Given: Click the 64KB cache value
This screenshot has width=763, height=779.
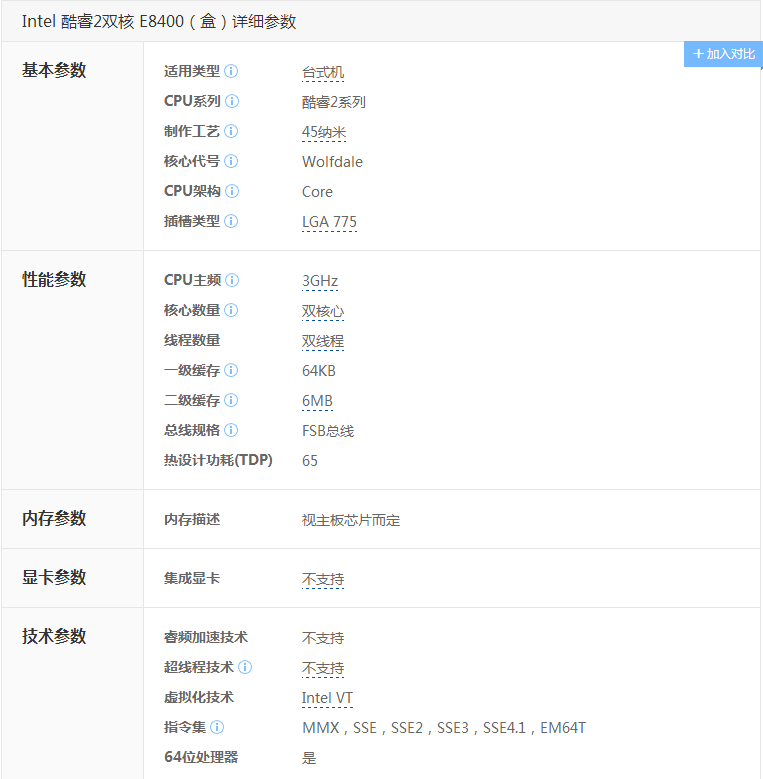Looking at the screenshot, I should (319, 371).
